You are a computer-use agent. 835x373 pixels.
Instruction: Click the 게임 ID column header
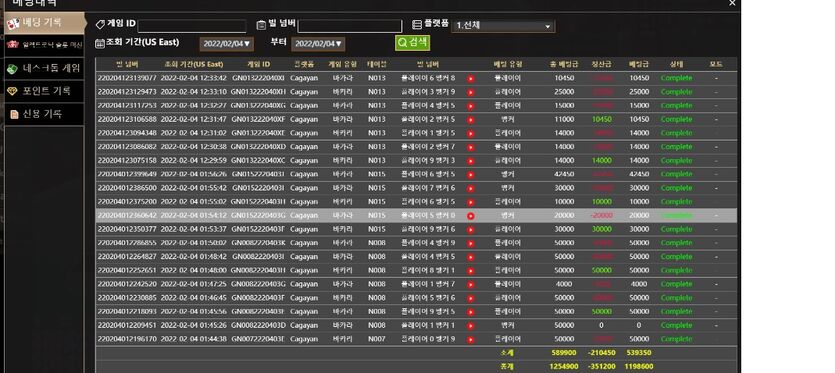coord(259,64)
